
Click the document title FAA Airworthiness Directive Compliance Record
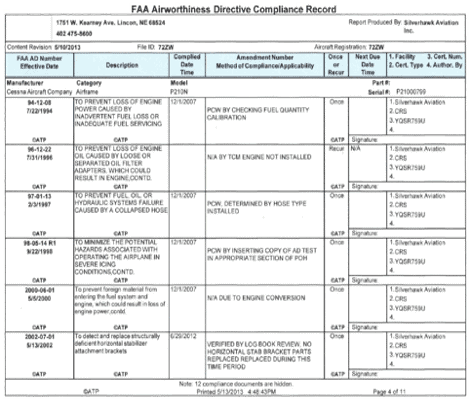(234, 9)
